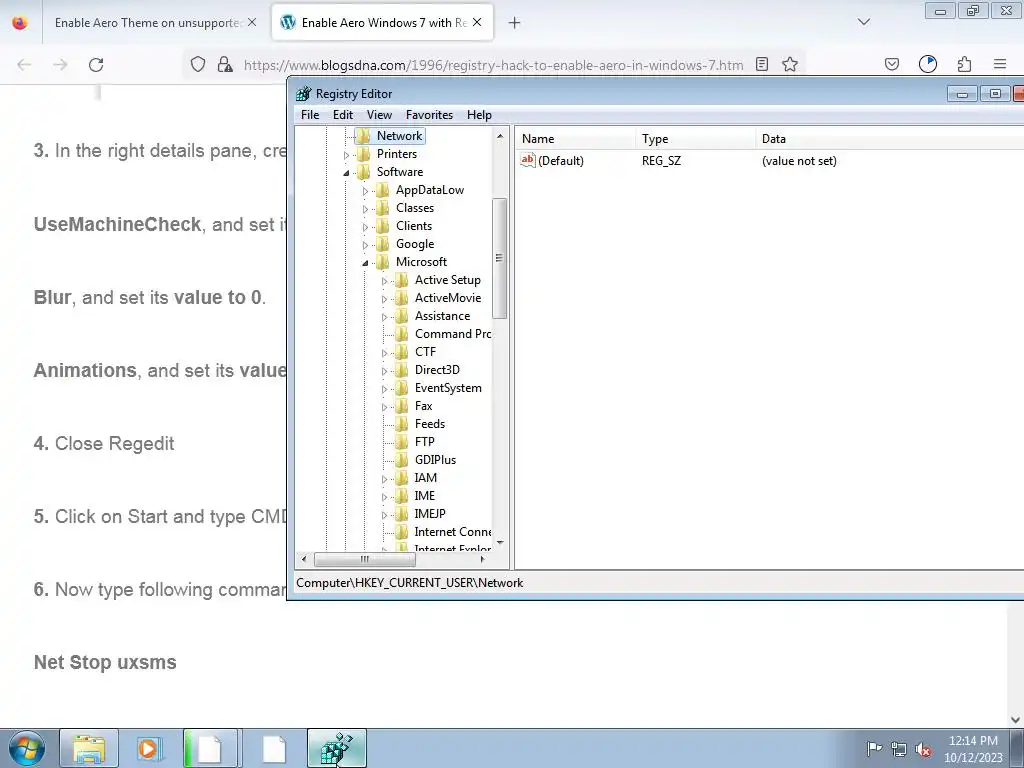The image size is (1024, 768).
Task: Select the EventSystem registry key
Action: (x=448, y=388)
